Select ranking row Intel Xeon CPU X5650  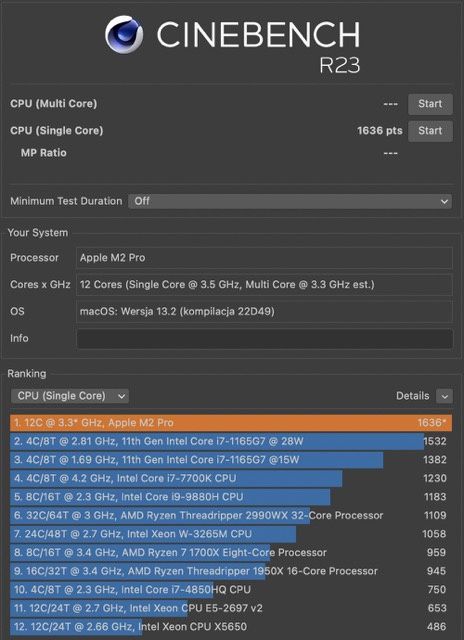[231, 627]
